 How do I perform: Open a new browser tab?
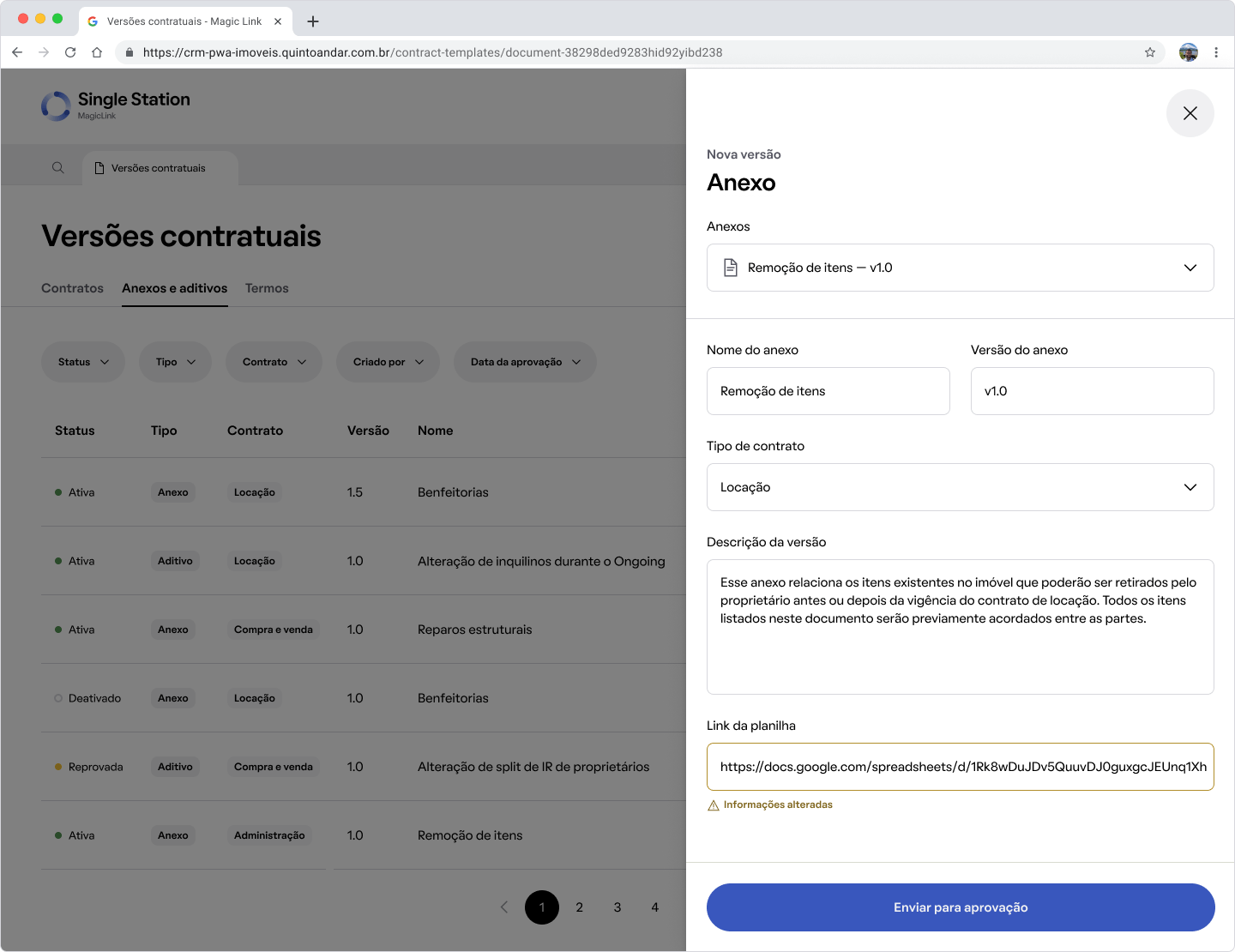313,21
